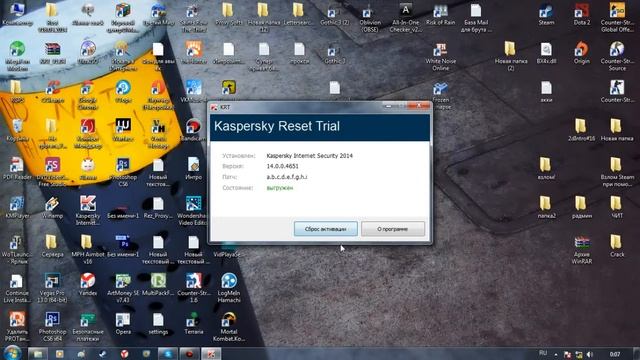Open the Risk of Rain shortcut
The height and width of the screenshot is (360, 640).
440,14
